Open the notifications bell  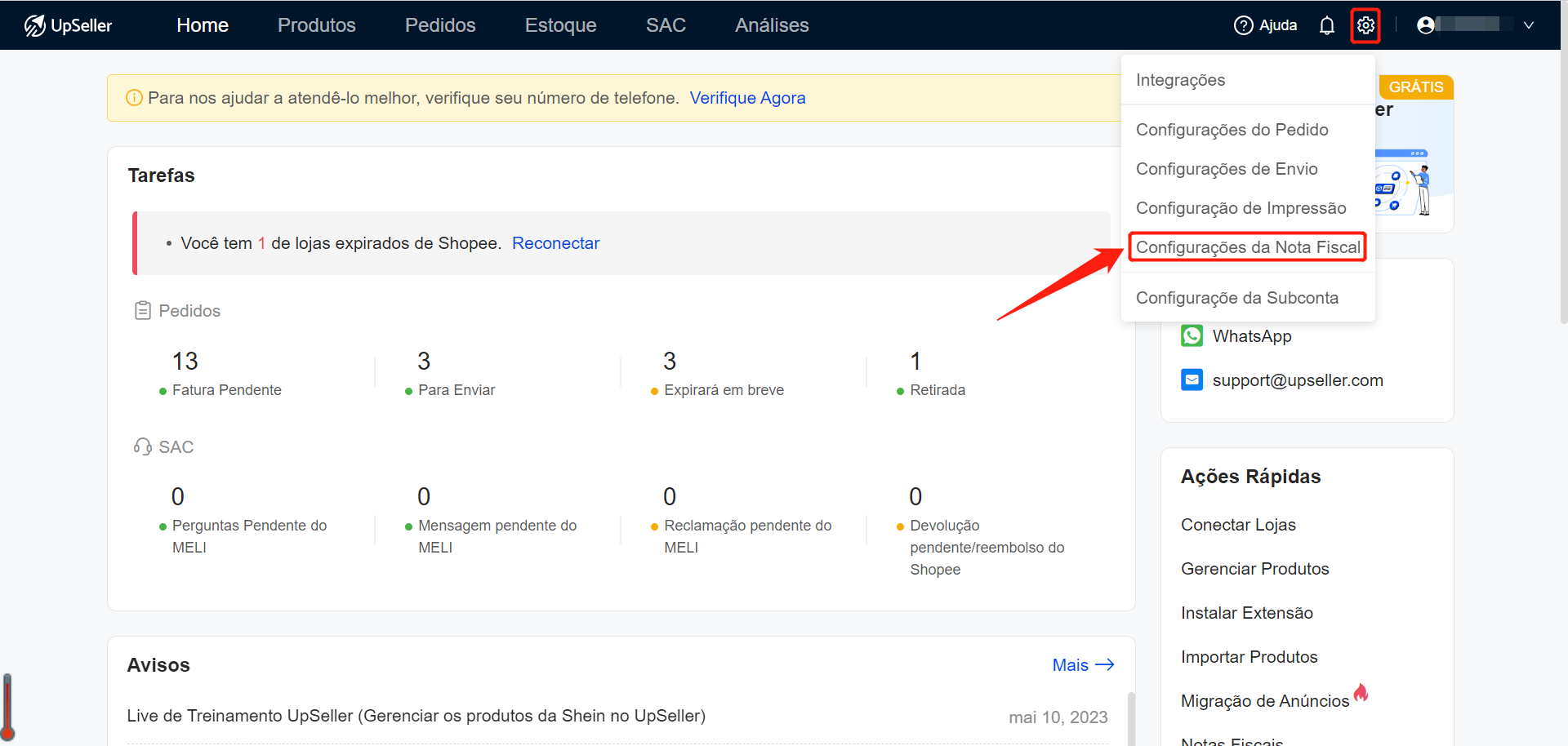(1327, 25)
